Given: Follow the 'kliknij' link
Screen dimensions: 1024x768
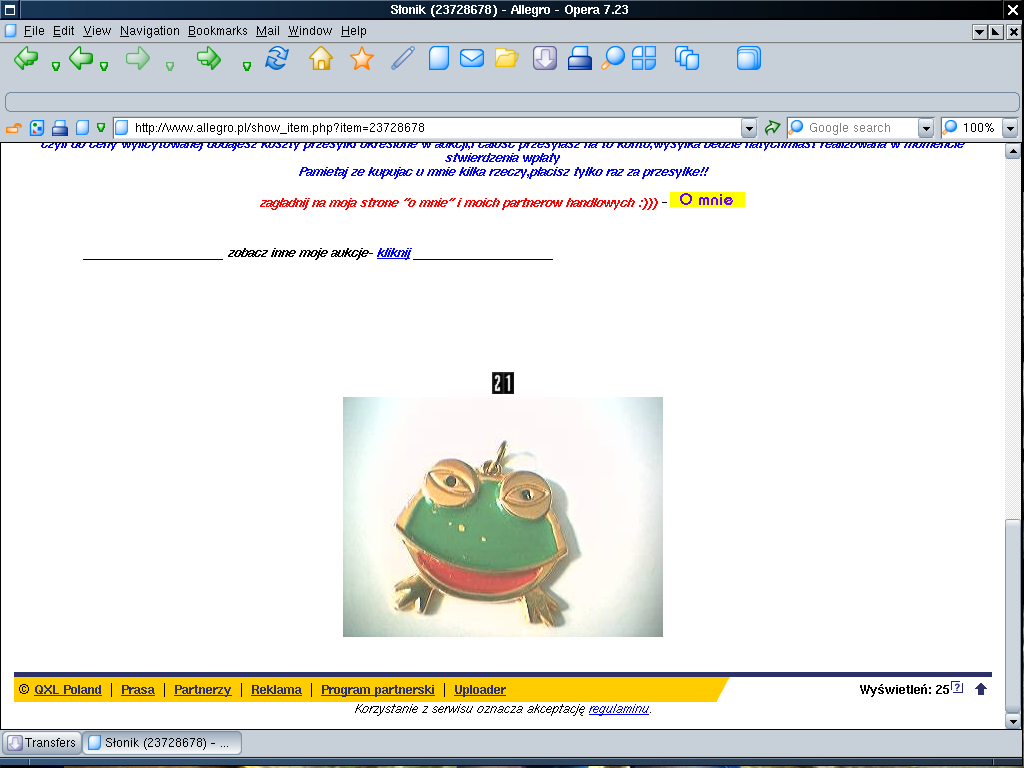Looking at the screenshot, I should click(394, 253).
